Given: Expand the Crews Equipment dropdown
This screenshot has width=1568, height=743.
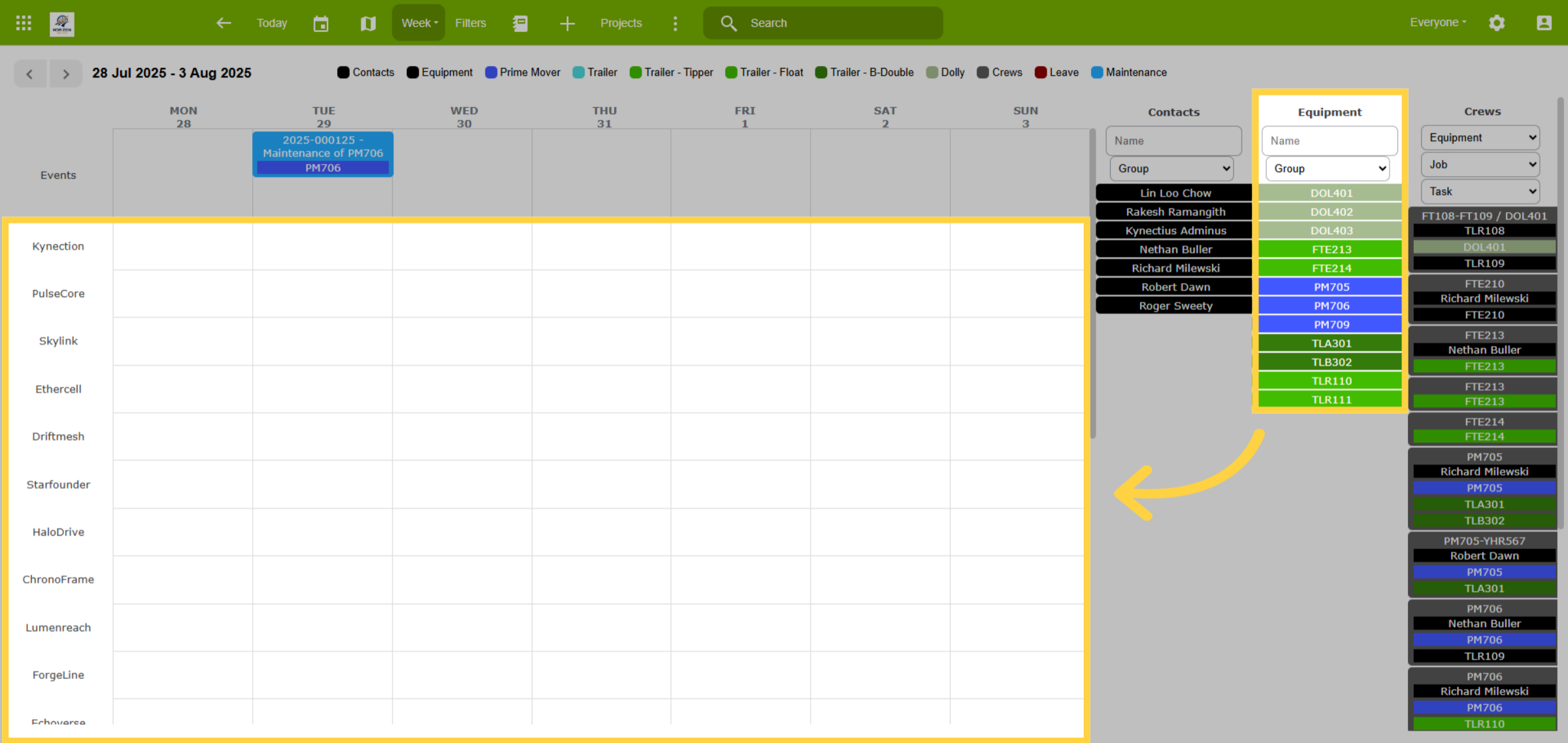Looking at the screenshot, I should coord(1480,138).
